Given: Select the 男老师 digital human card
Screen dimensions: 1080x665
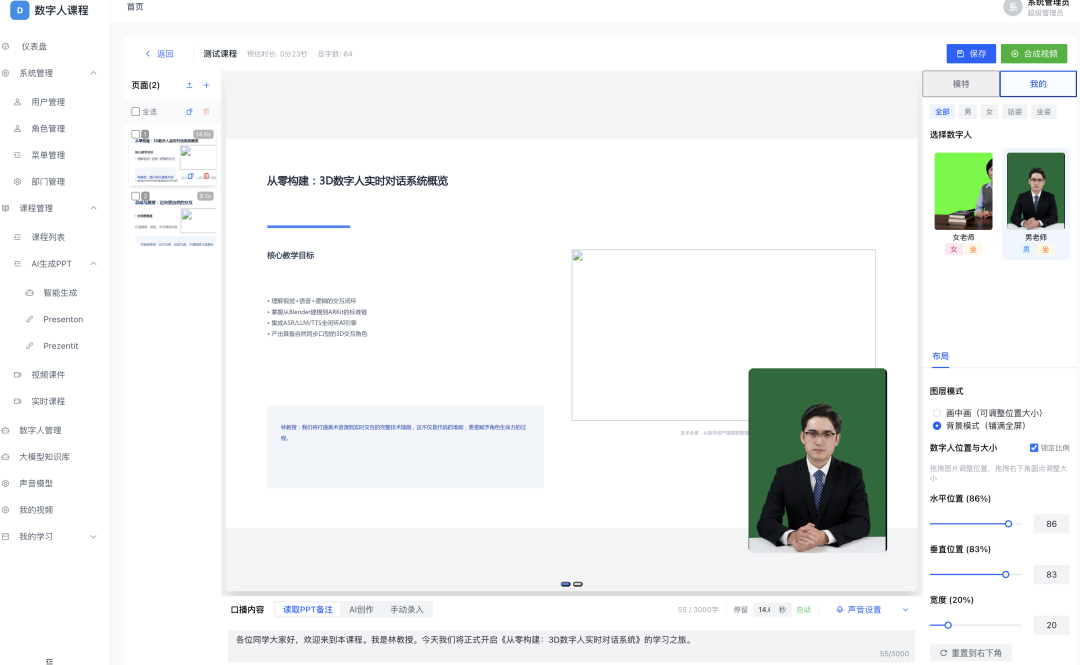Looking at the screenshot, I should coord(1035,203).
